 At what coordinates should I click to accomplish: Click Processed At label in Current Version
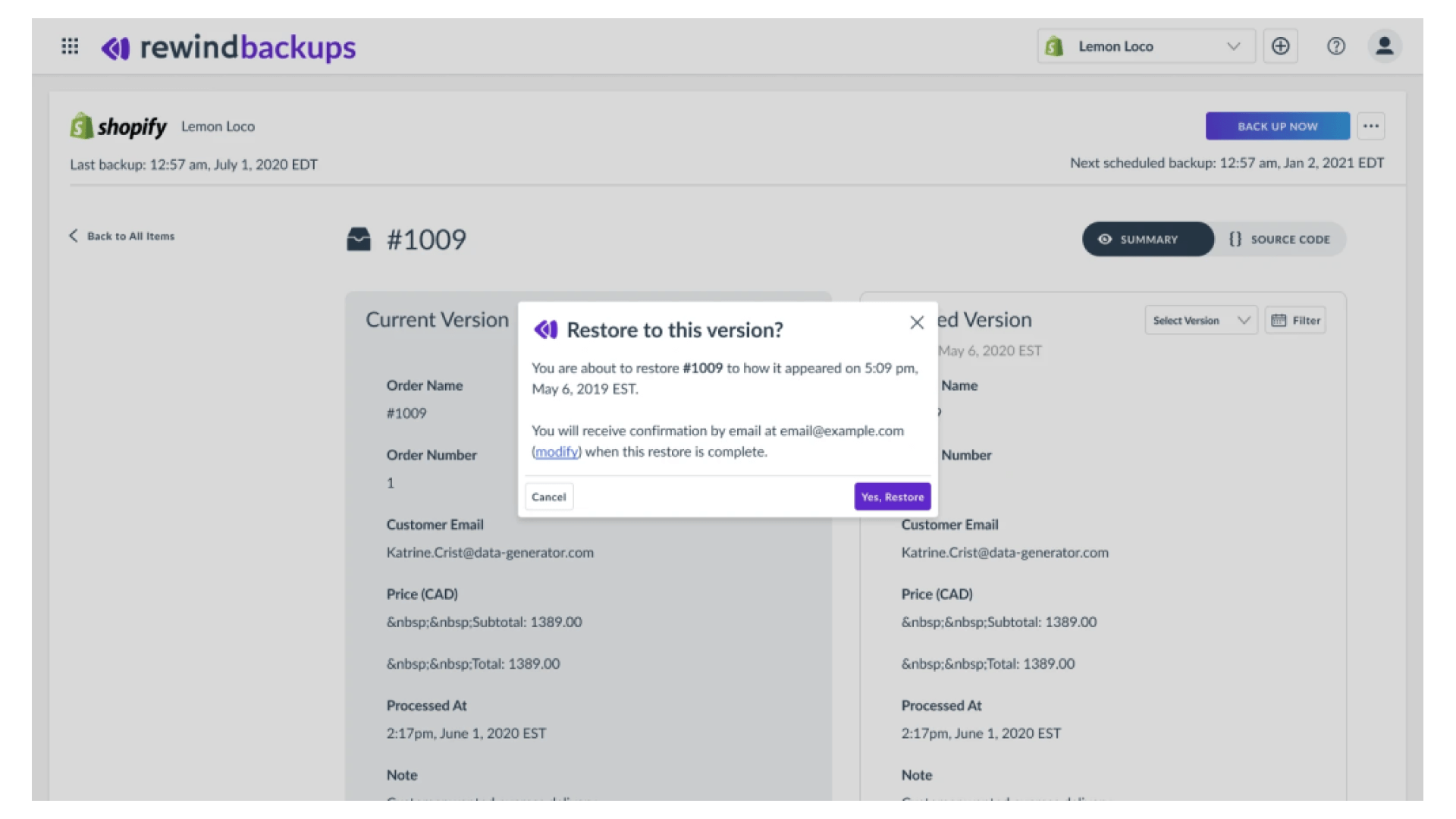tap(426, 706)
